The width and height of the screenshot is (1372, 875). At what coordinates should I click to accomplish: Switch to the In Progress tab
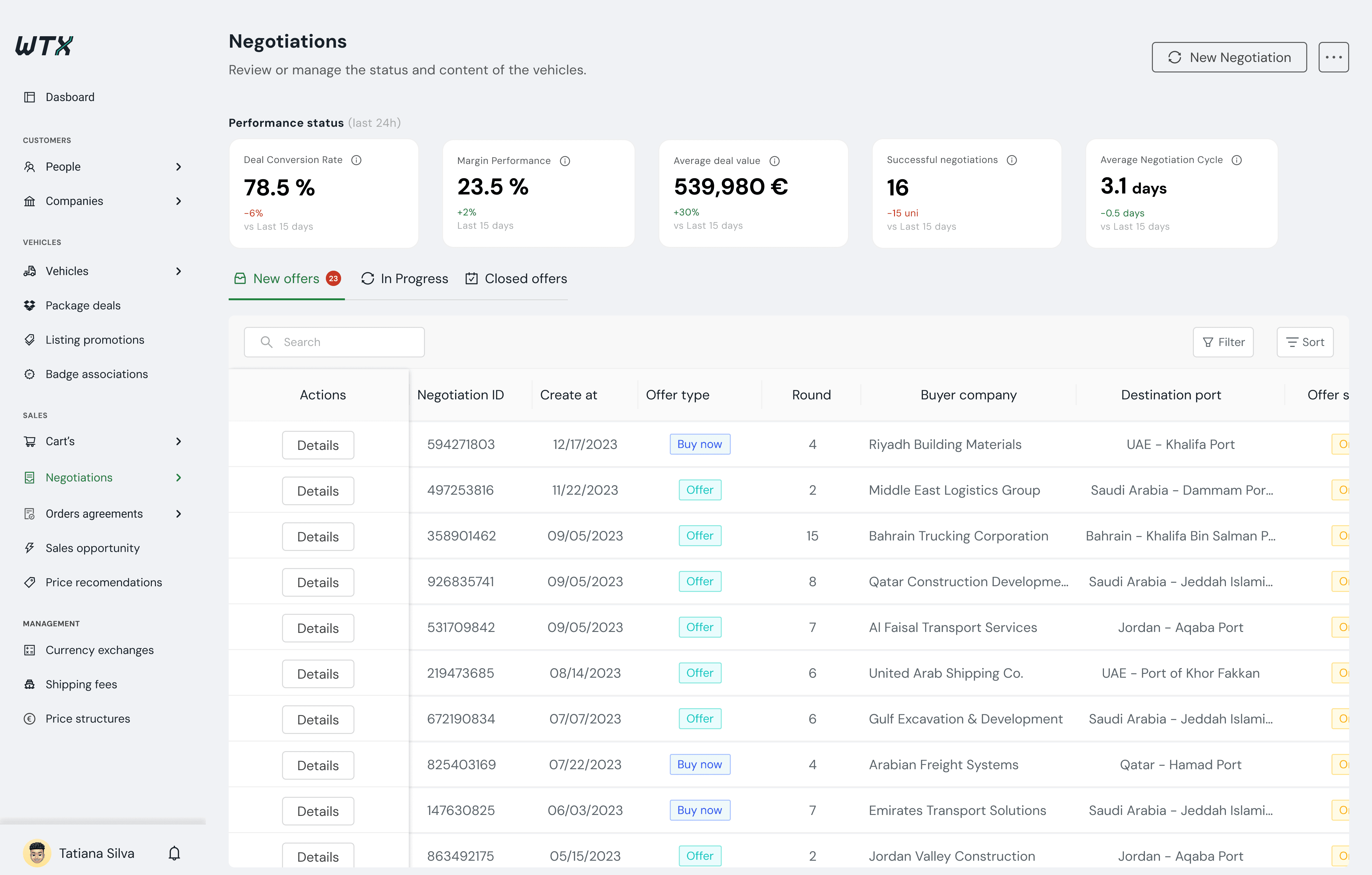pyautogui.click(x=405, y=279)
